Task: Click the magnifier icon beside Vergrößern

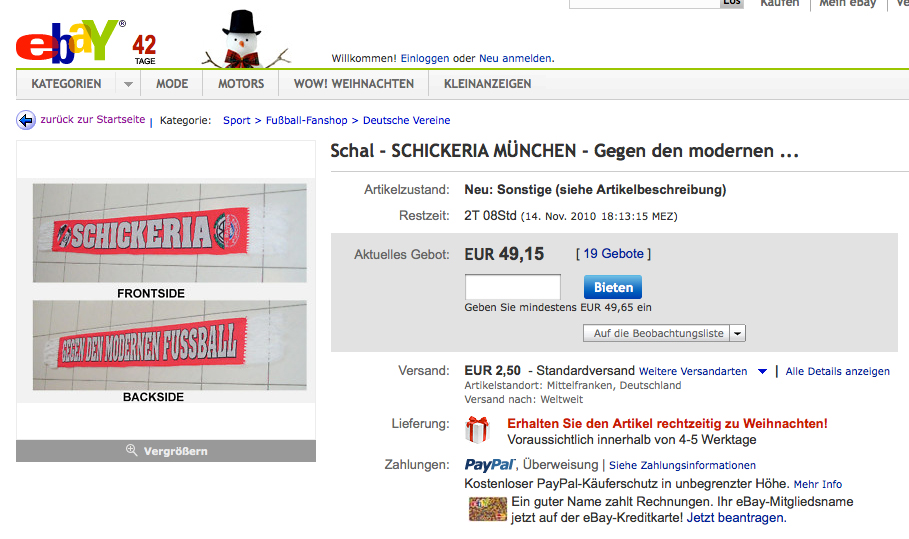Action: coord(132,450)
